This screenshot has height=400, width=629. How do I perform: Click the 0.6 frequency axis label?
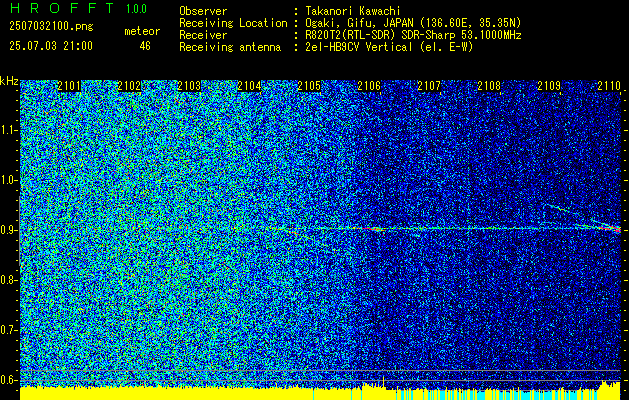[x=8, y=380]
